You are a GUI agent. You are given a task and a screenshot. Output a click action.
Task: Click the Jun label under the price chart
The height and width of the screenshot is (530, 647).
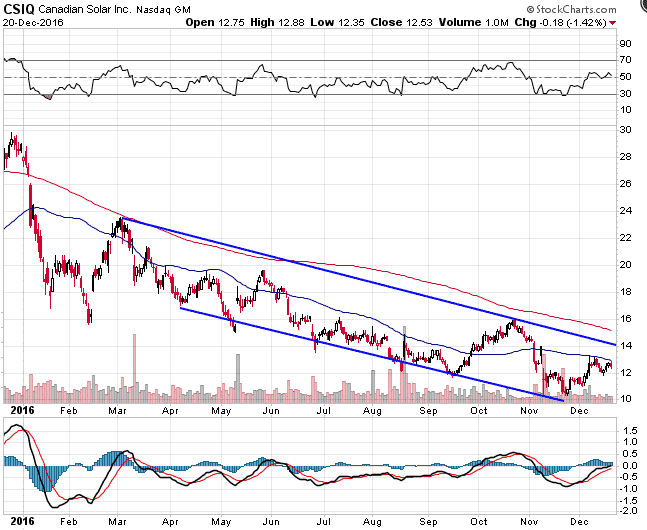(x=271, y=411)
